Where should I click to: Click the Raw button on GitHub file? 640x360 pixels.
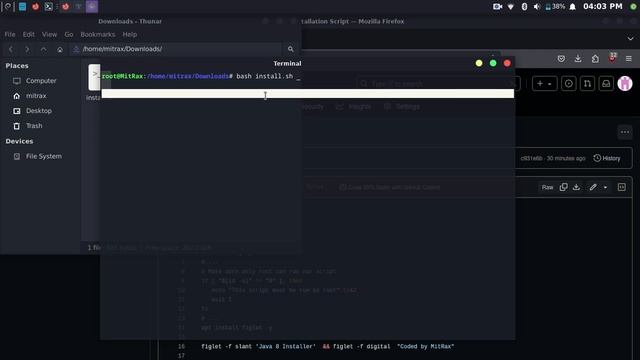547,187
